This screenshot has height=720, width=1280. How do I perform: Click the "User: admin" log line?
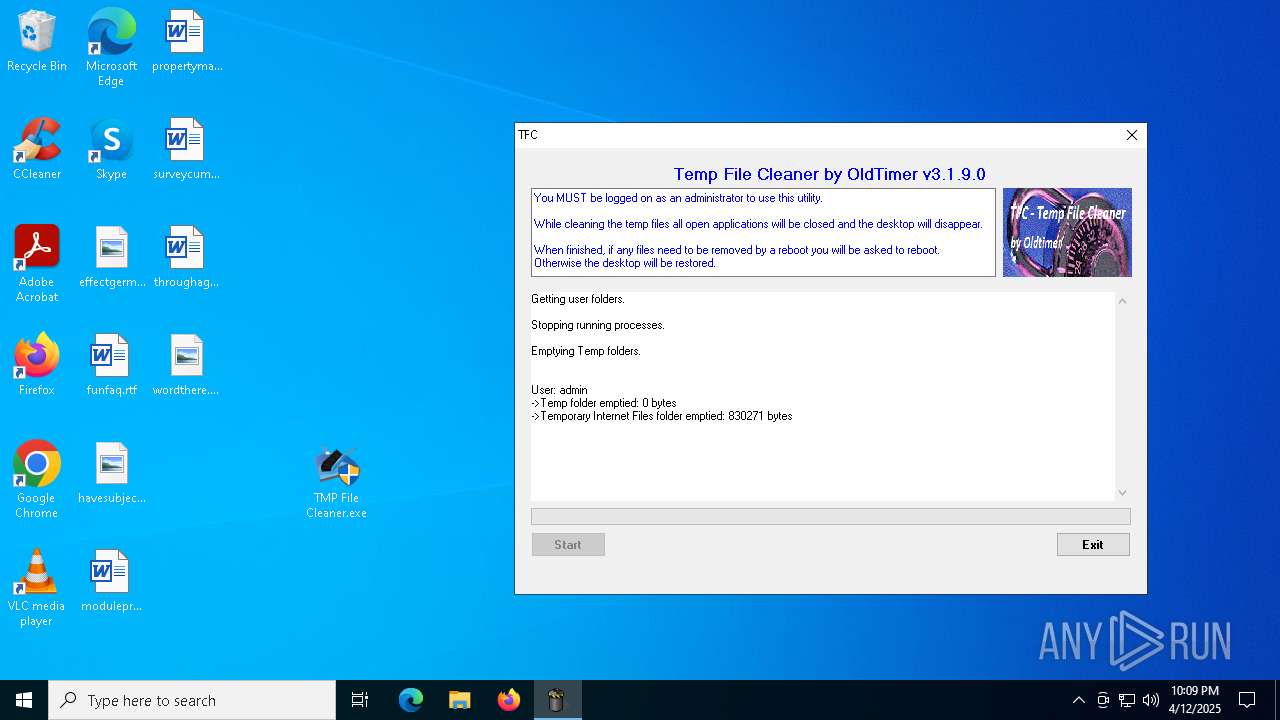[x=559, y=390]
